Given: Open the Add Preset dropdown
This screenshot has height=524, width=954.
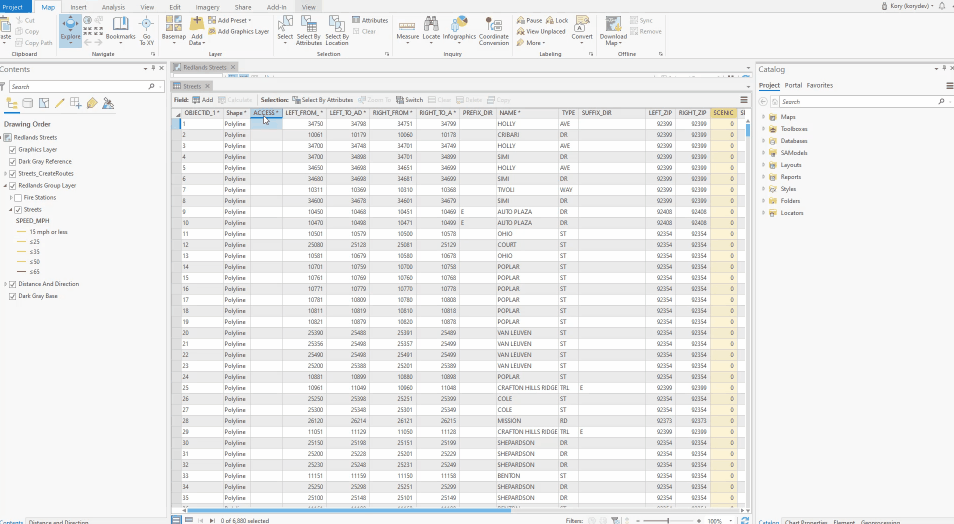Looking at the screenshot, I should pos(229,20).
